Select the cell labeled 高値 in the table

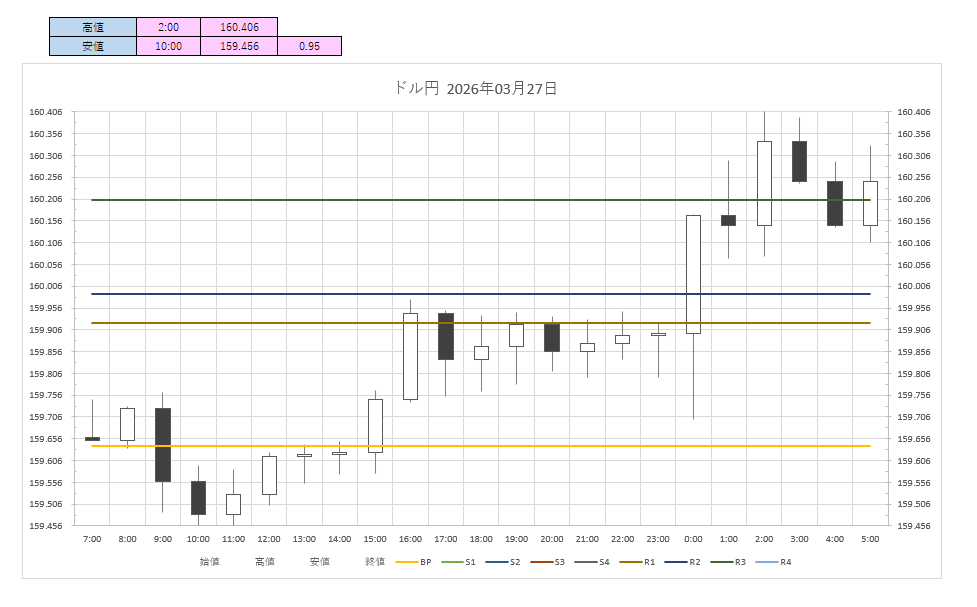tap(92, 27)
